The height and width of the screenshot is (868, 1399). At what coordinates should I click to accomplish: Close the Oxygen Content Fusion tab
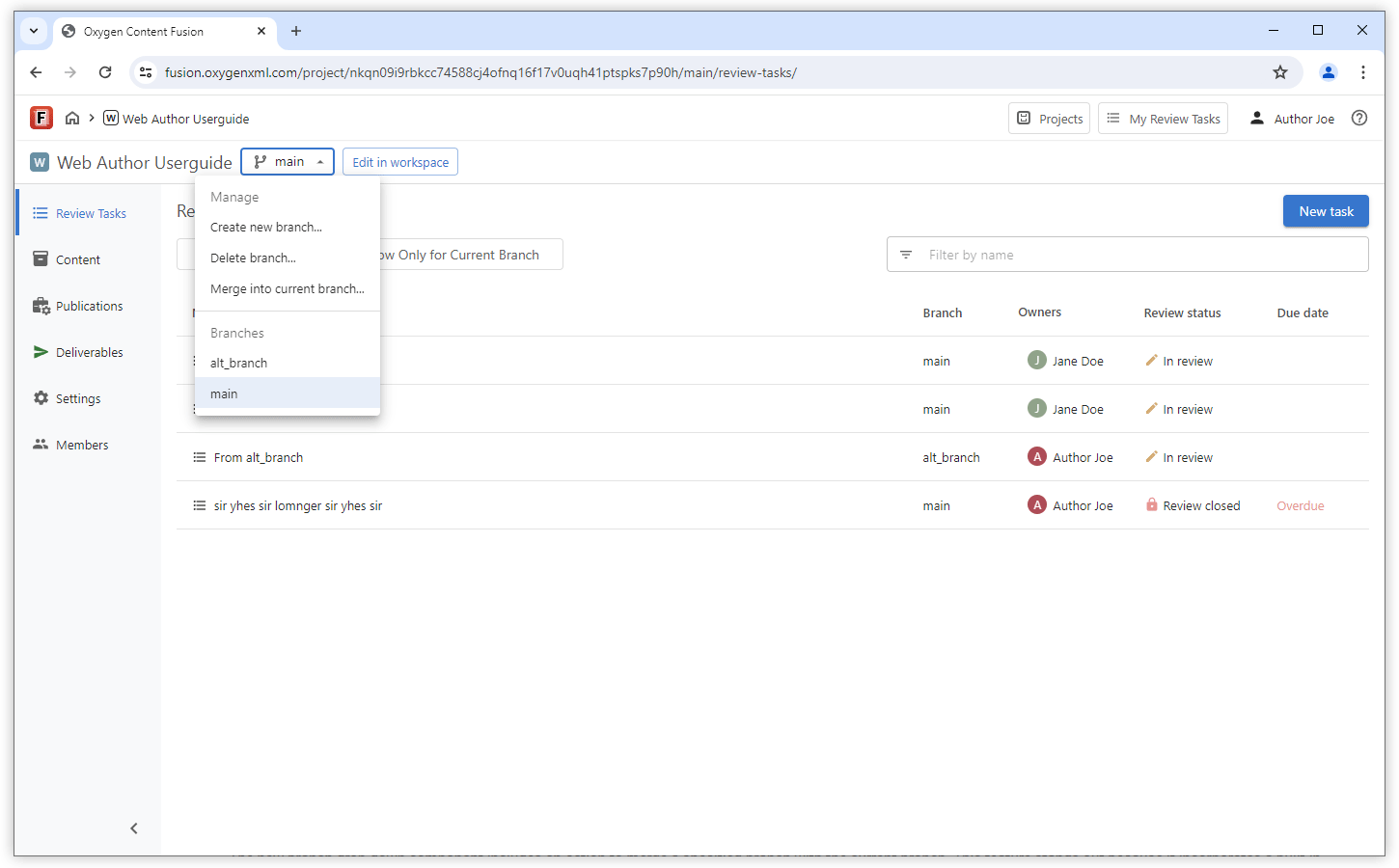click(261, 31)
